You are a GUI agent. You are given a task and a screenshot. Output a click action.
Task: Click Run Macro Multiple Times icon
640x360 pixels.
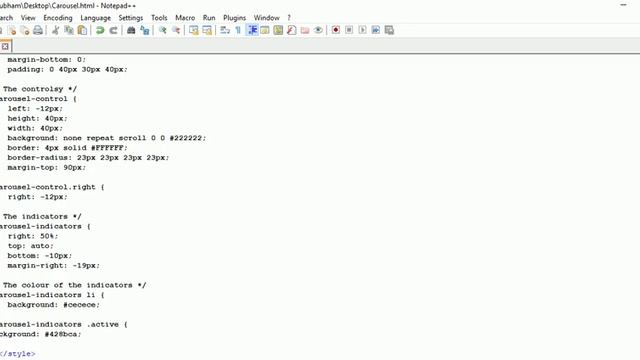pyautogui.click(x=376, y=30)
